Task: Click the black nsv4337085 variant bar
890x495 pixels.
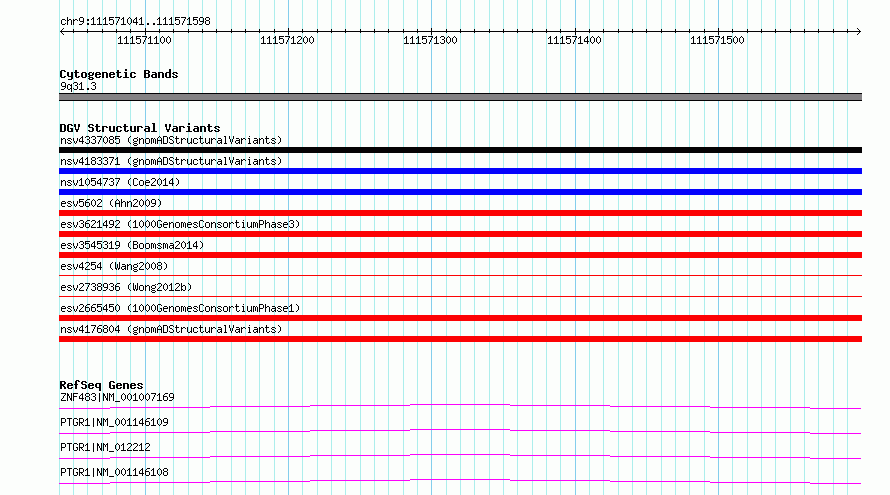Action: pos(460,150)
